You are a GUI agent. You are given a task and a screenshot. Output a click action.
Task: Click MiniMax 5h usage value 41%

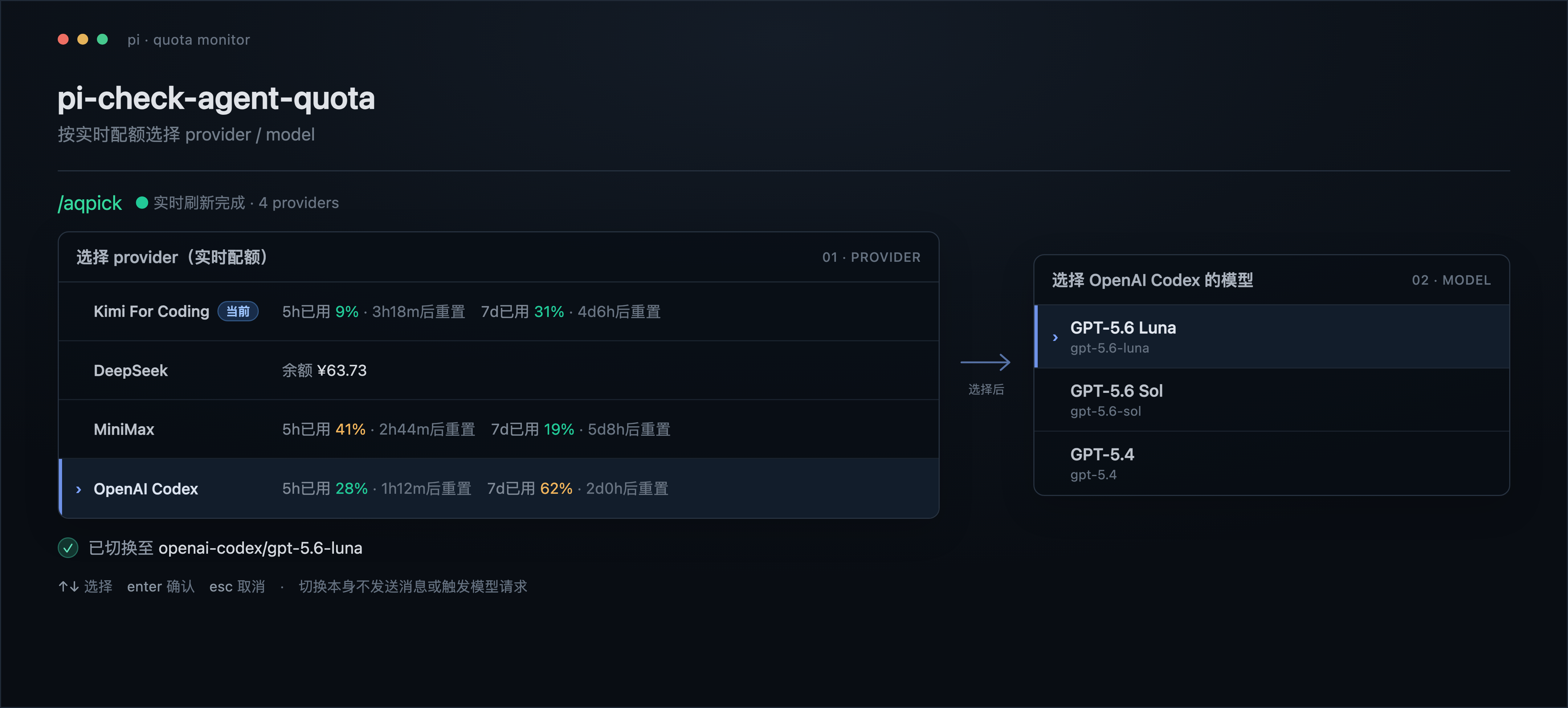tap(351, 429)
